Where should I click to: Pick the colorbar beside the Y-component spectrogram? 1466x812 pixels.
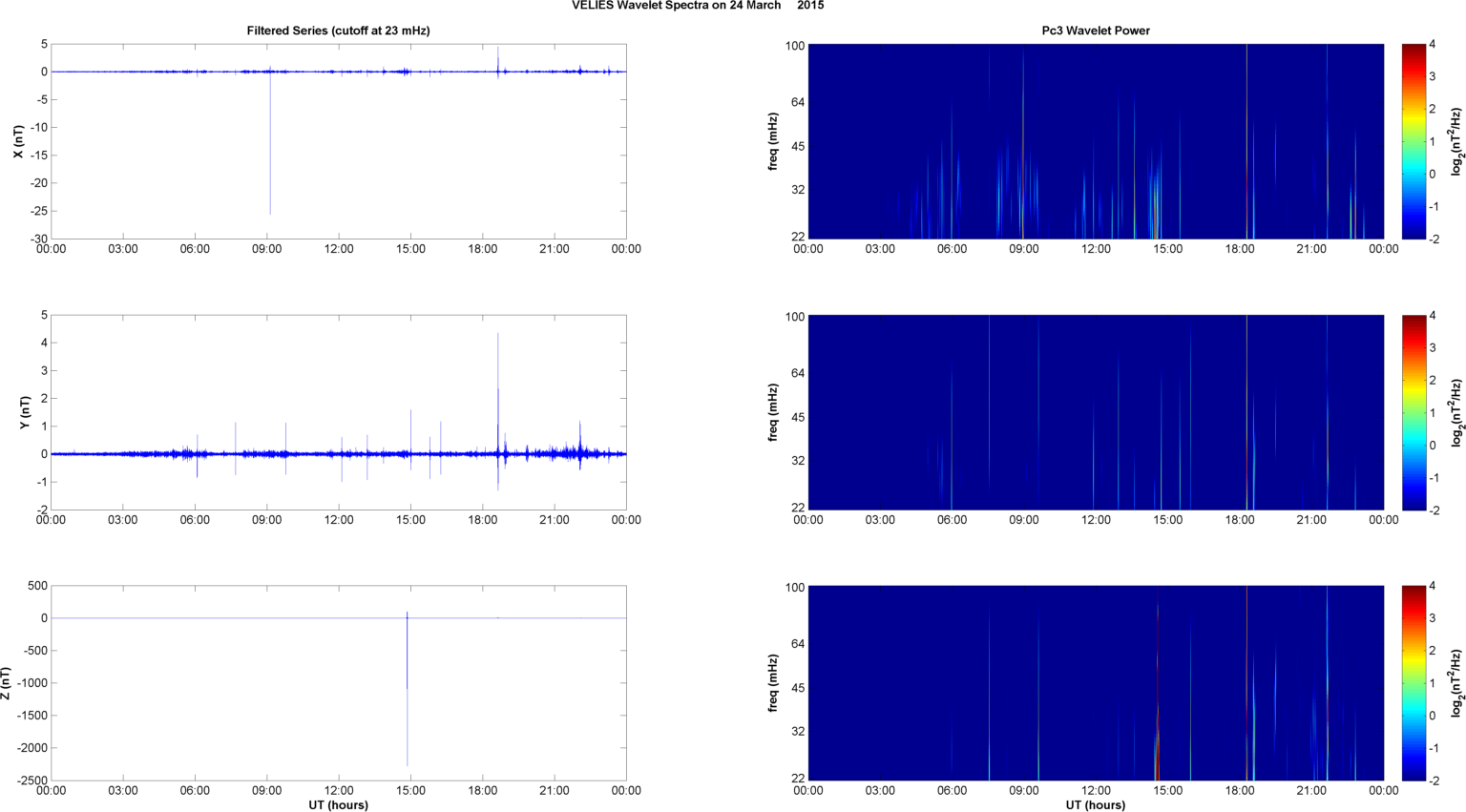coord(1414,412)
